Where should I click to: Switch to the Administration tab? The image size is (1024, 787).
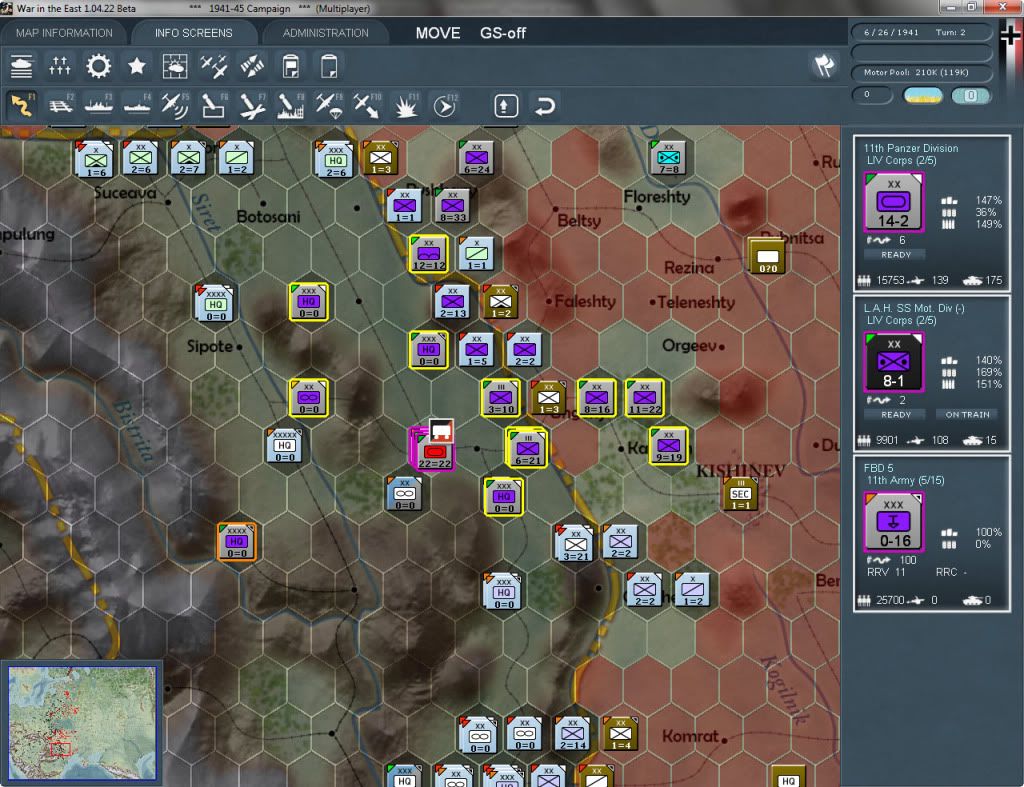[325, 33]
